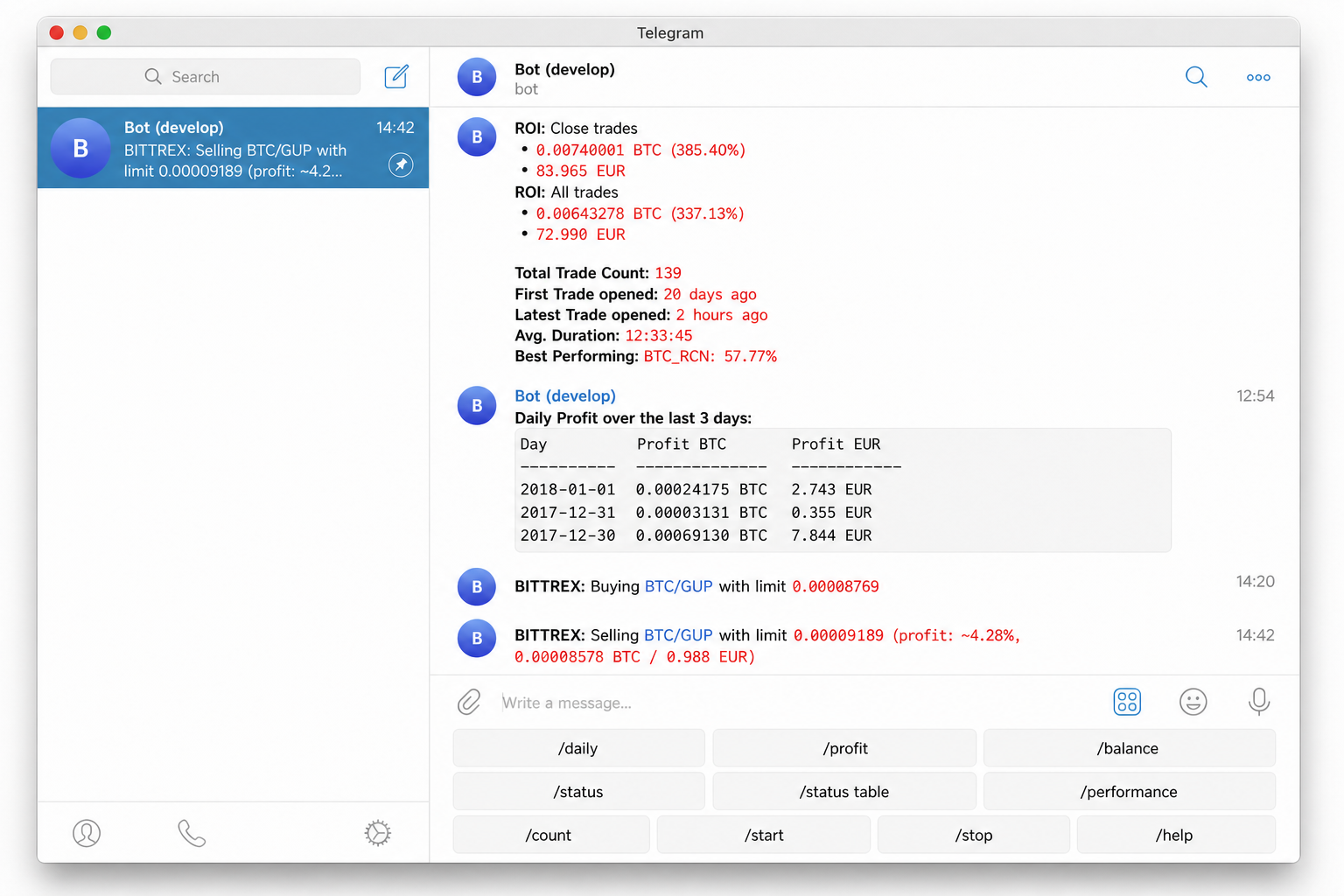Click the 0.355 EUR profit value
Image resolution: width=1344 pixels, height=896 pixels.
(x=831, y=512)
